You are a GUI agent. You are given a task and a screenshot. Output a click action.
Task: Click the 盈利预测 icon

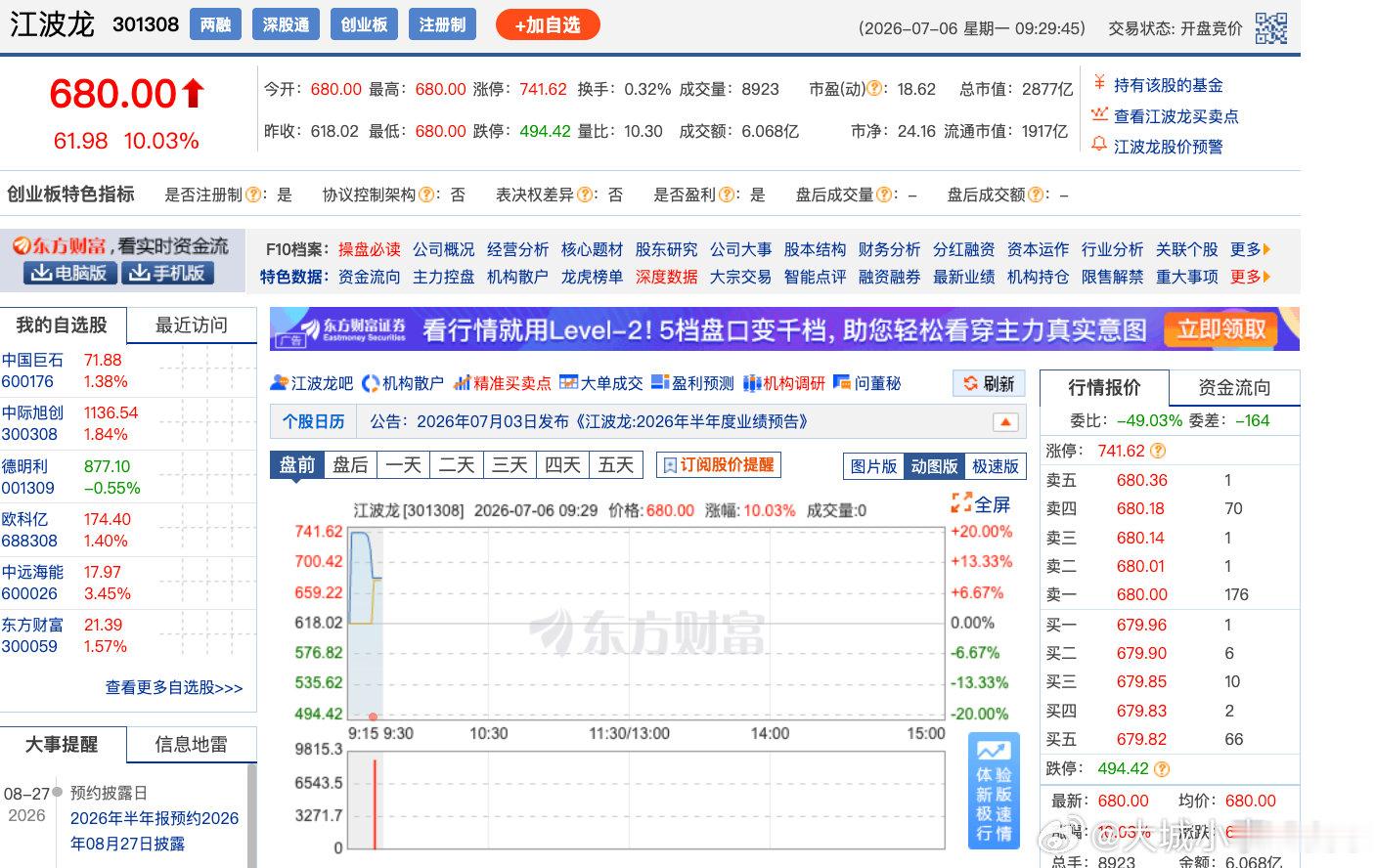(x=660, y=383)
